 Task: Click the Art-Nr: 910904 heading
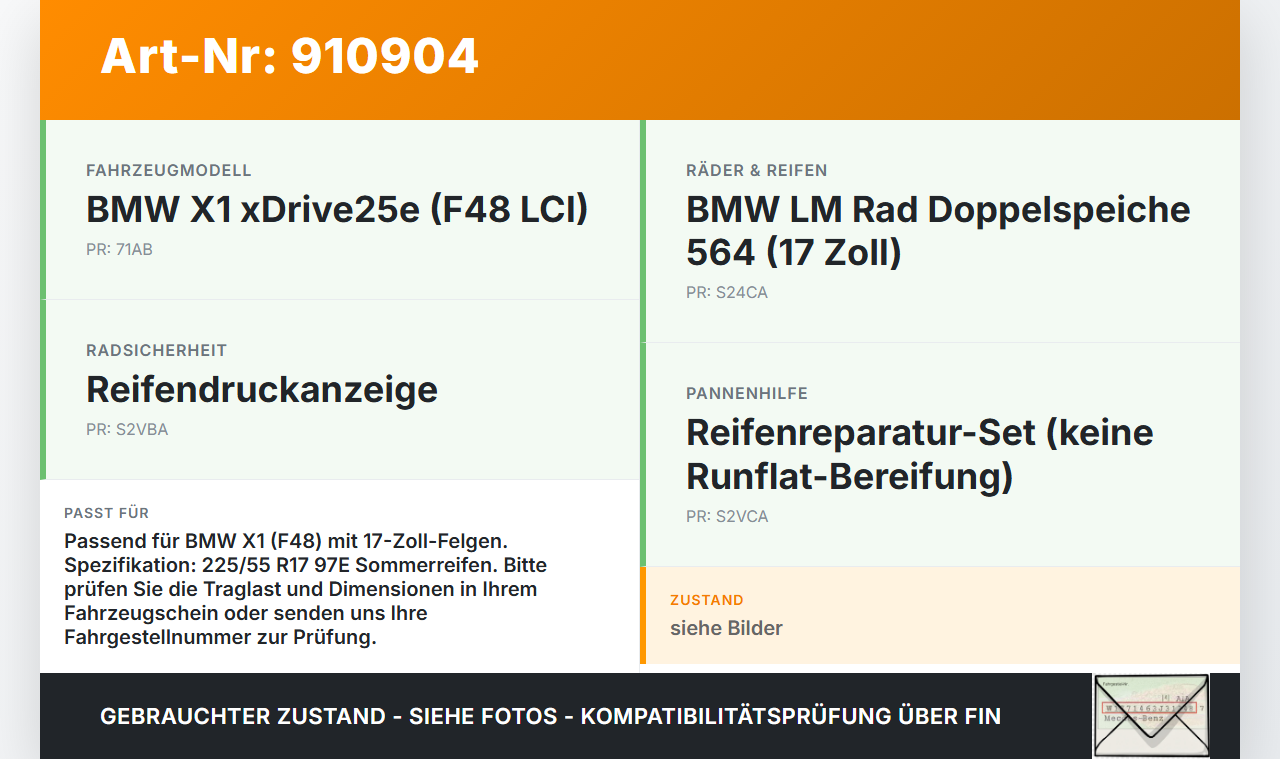290,56
